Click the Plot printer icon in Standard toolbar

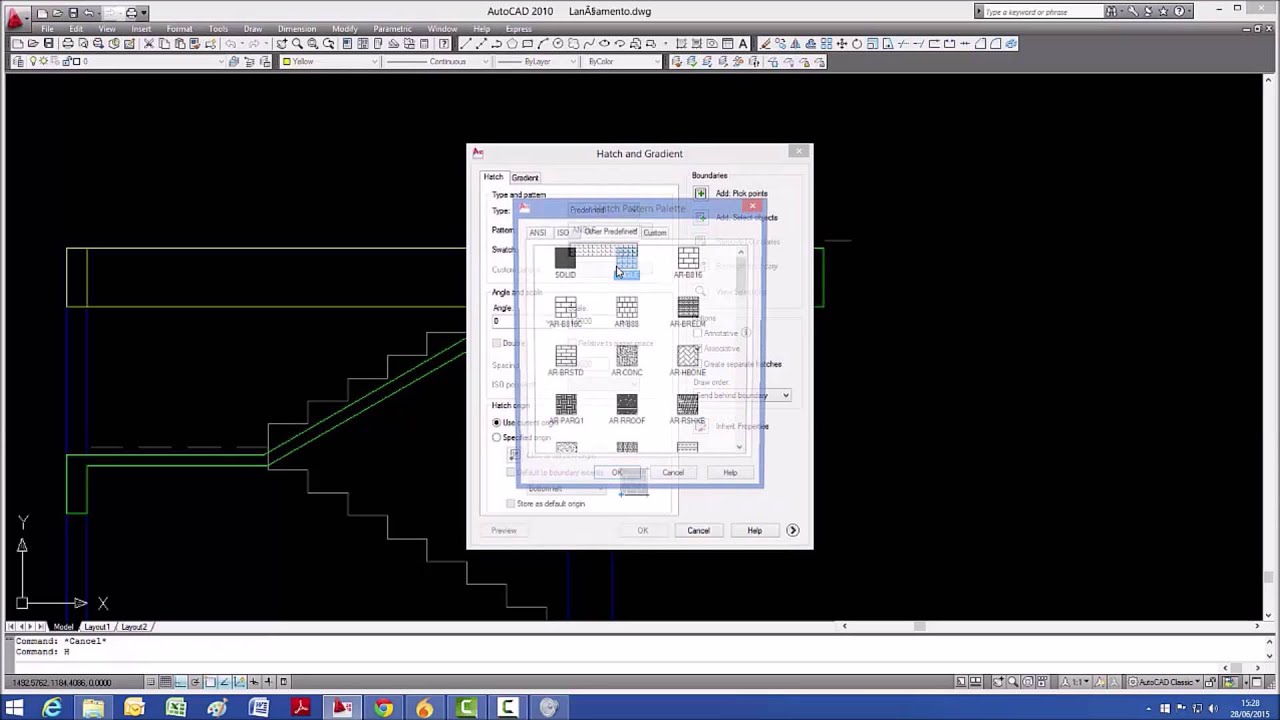[x=68, y=44]
